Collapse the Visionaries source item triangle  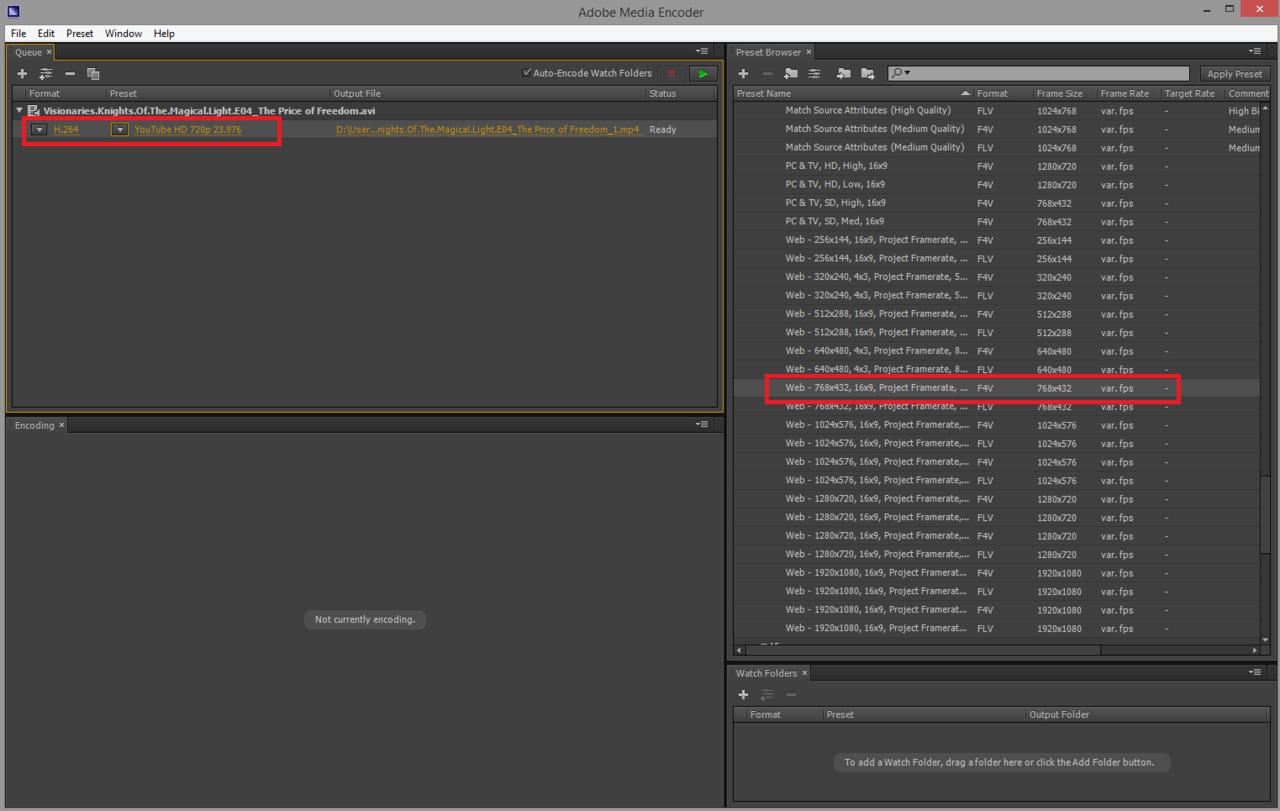click(19, 111)
